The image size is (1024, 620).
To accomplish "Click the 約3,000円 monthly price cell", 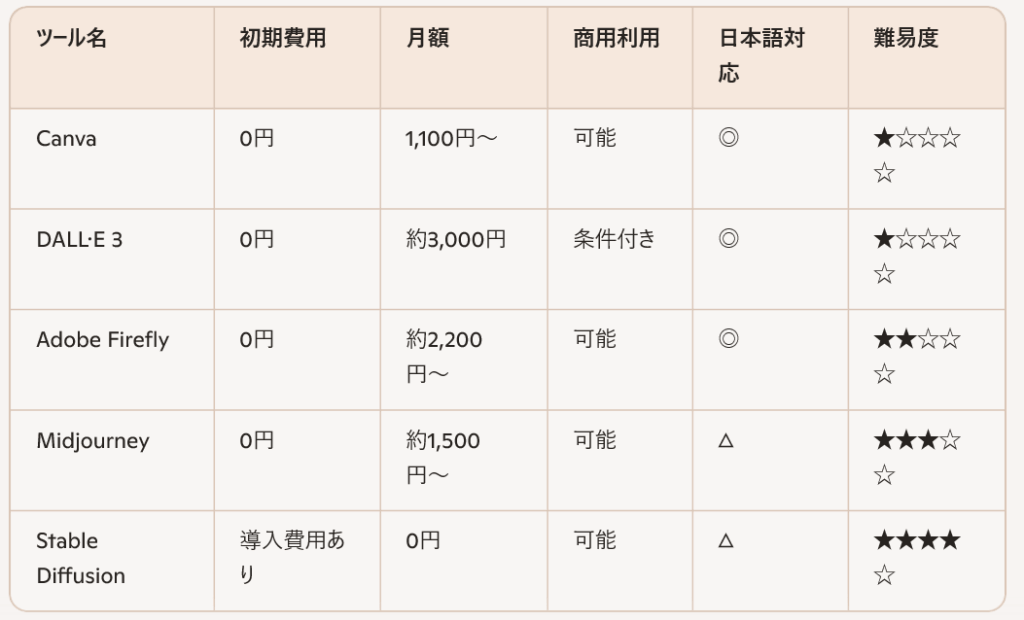I will tap(455, 239).
